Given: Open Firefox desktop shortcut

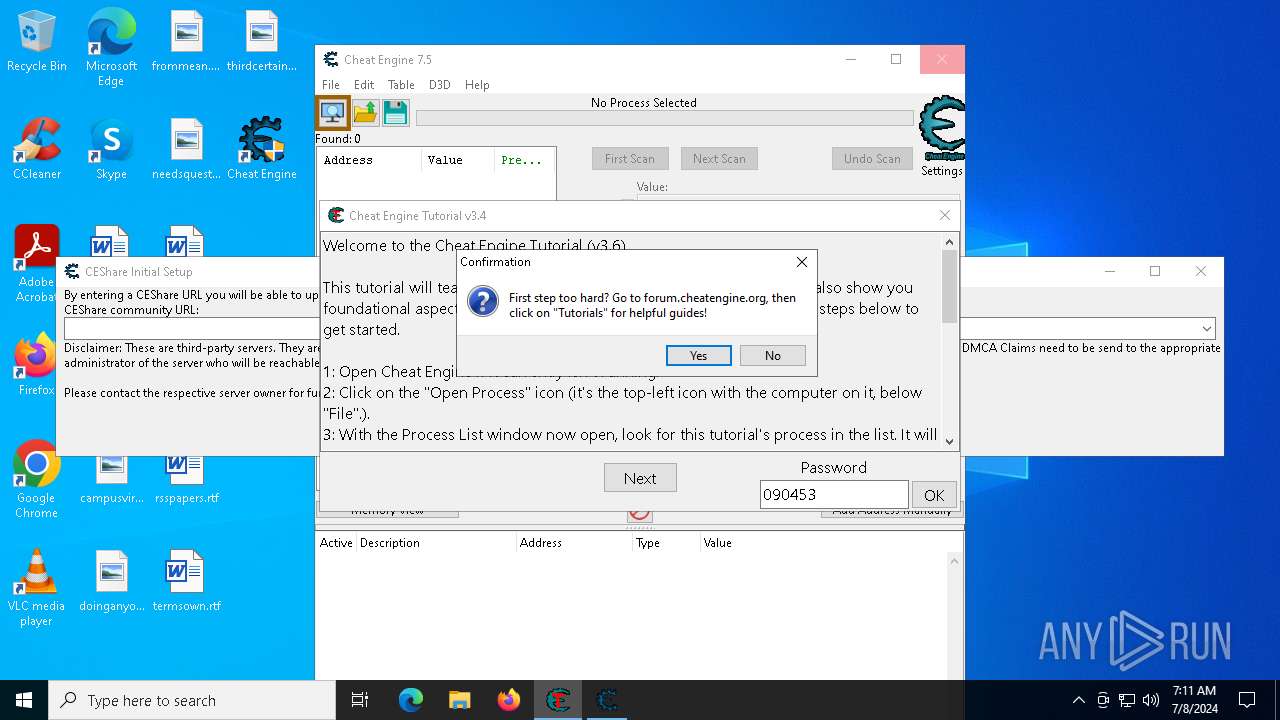Looking at the screenshot, I should click(x=37, y=365).
